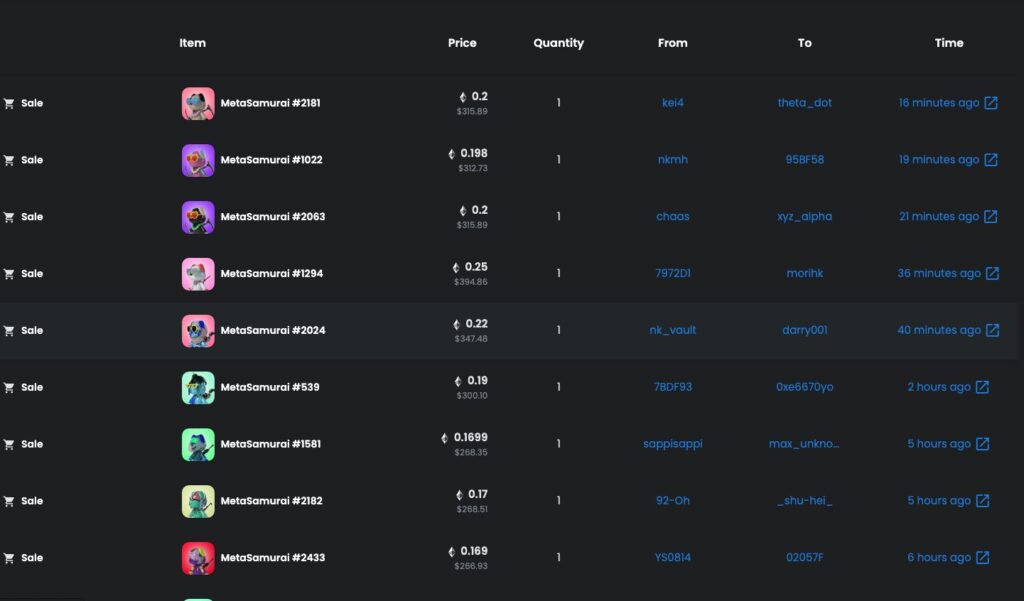View seller kei4 profile

tap(672, 103)
